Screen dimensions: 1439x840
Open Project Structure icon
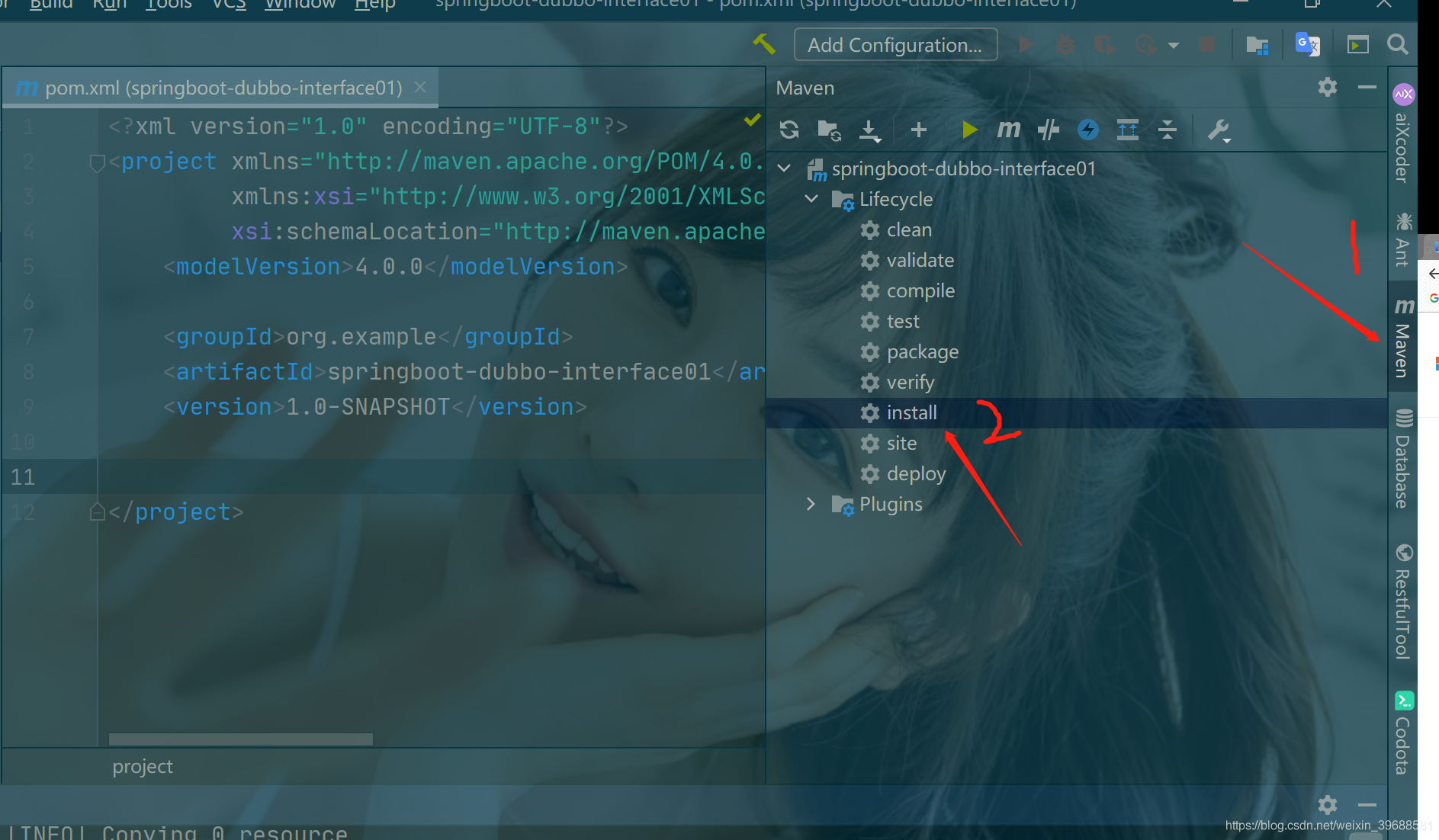click(1257, 45)
